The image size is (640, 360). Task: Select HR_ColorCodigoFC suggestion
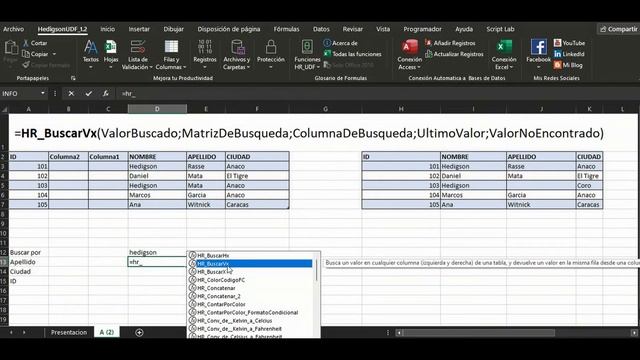(250, 280)
